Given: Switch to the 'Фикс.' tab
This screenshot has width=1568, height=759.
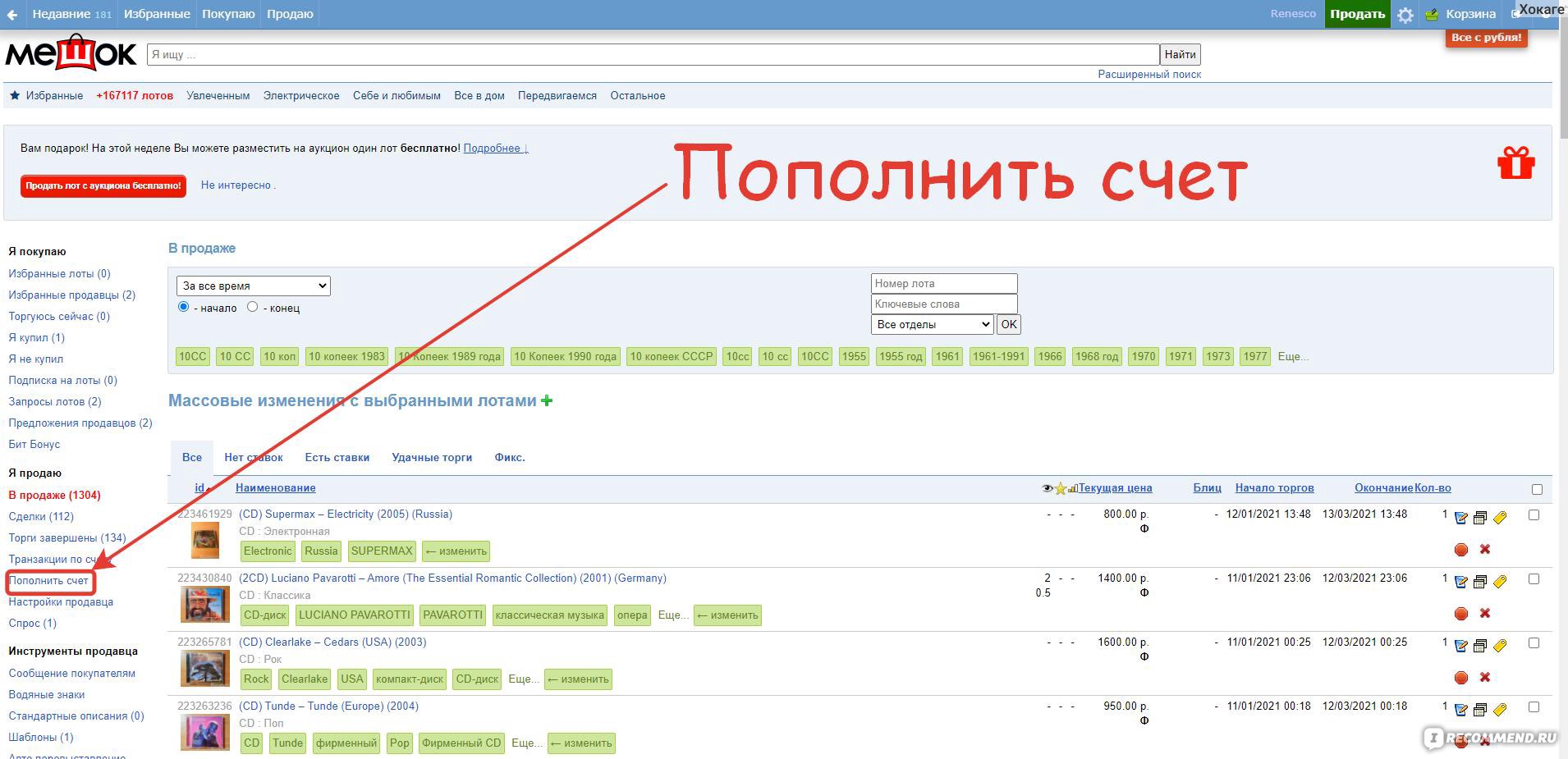Looking at the screenshot, I should [x=510, y=457].
